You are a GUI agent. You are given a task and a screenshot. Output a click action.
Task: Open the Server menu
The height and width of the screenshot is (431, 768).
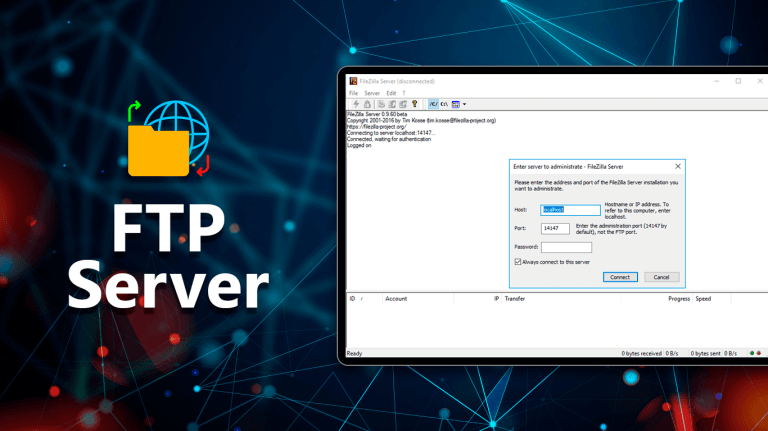coord(372,93)
